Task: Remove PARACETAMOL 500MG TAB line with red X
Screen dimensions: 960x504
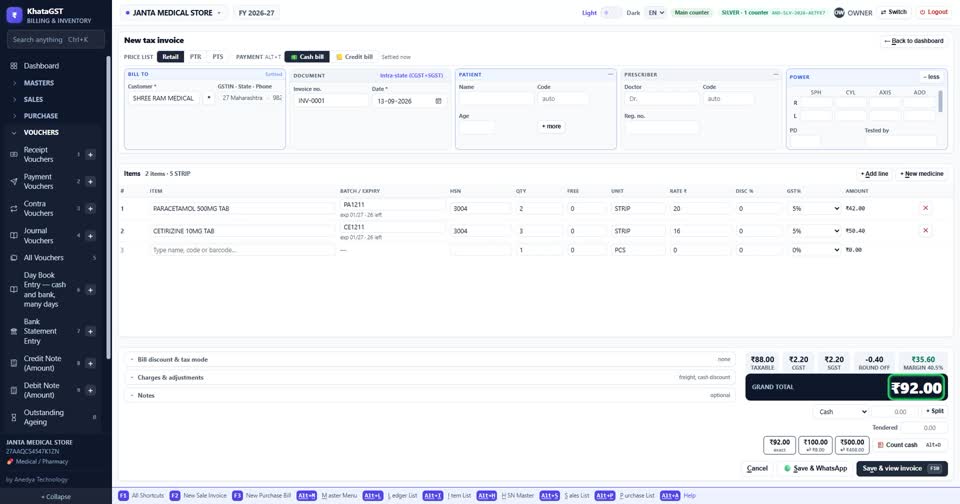Action: point(925,208)
